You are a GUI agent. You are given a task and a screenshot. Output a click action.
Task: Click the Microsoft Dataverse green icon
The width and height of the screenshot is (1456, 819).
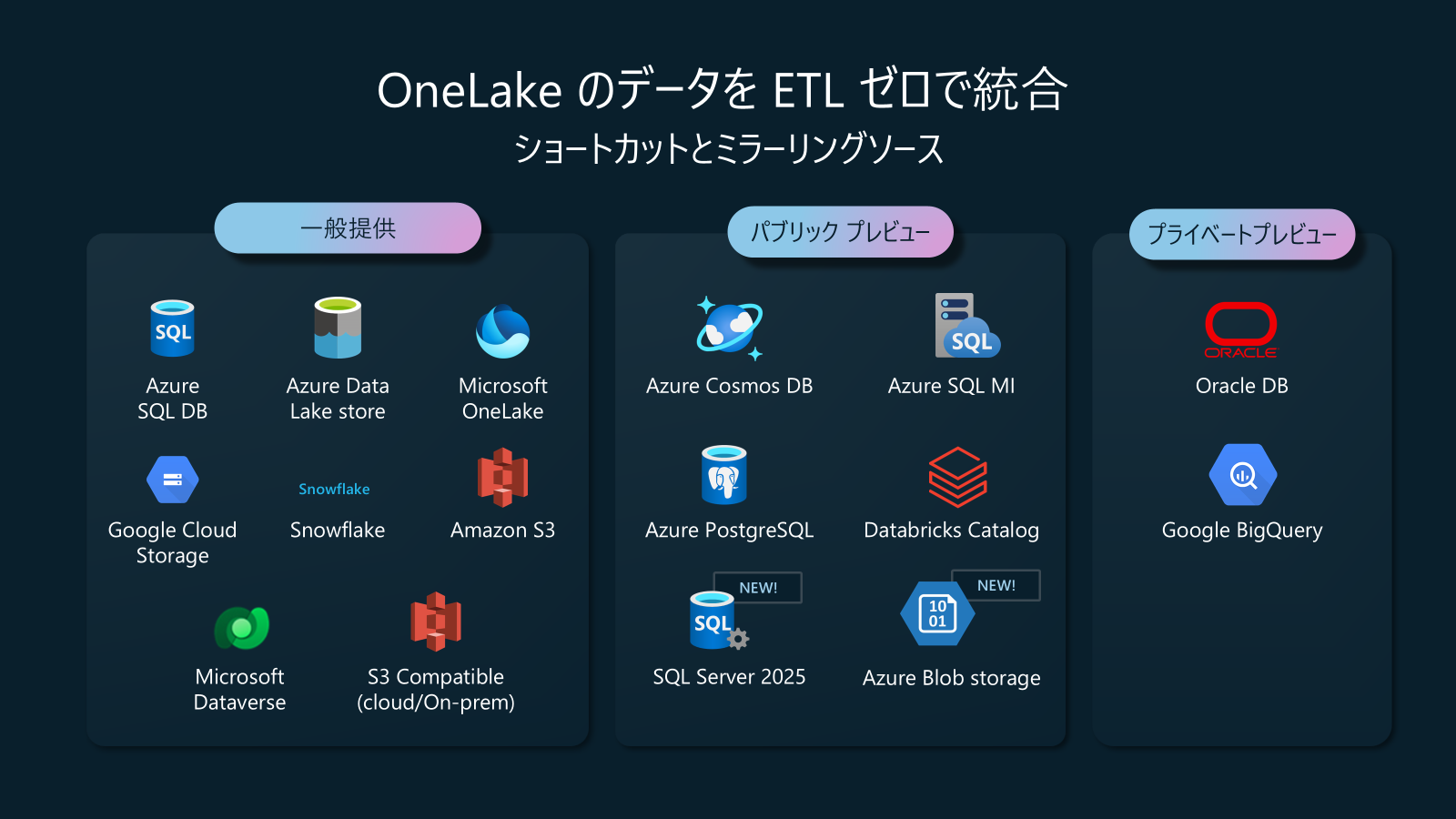(x=241, y=627)
